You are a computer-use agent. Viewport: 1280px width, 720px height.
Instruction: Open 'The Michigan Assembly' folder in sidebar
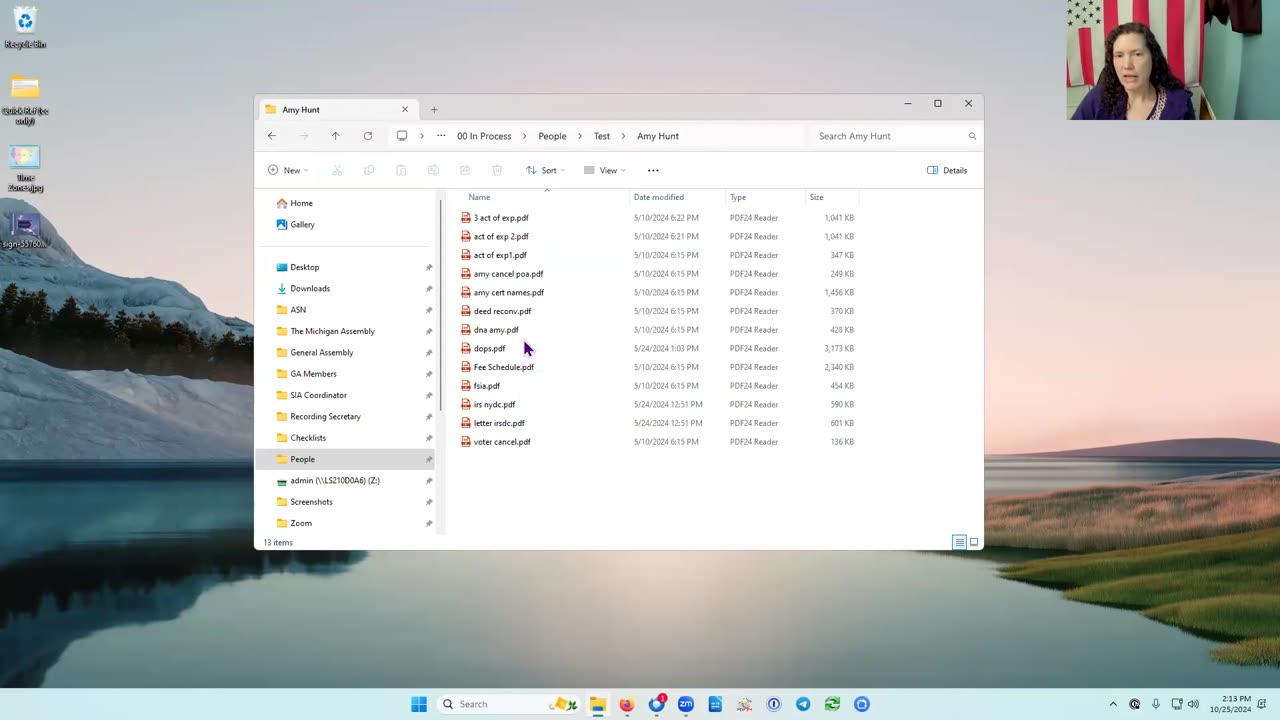(332, 331)
